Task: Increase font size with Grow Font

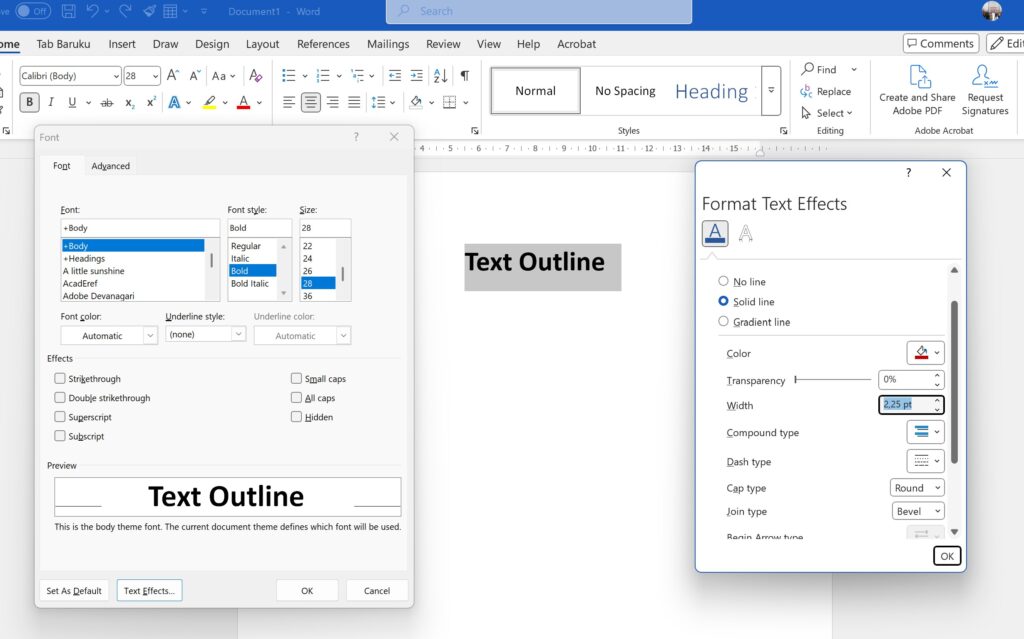Action: [172, 76]
